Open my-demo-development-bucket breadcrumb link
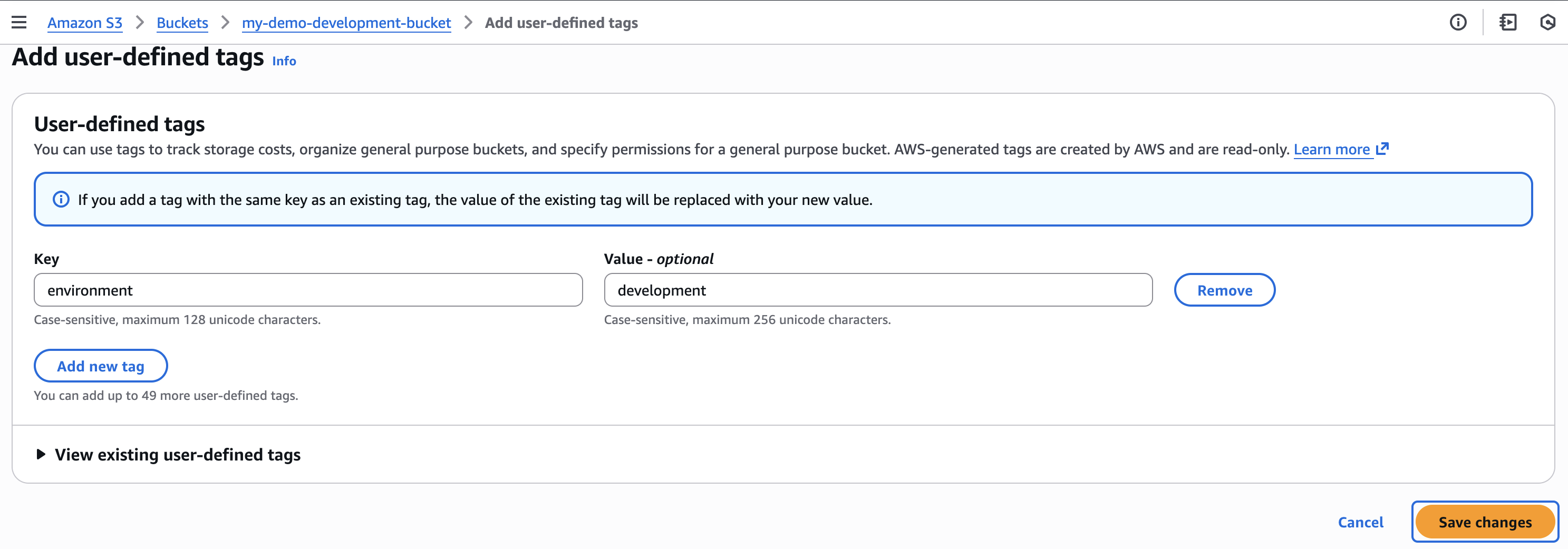 click(346, 23)
